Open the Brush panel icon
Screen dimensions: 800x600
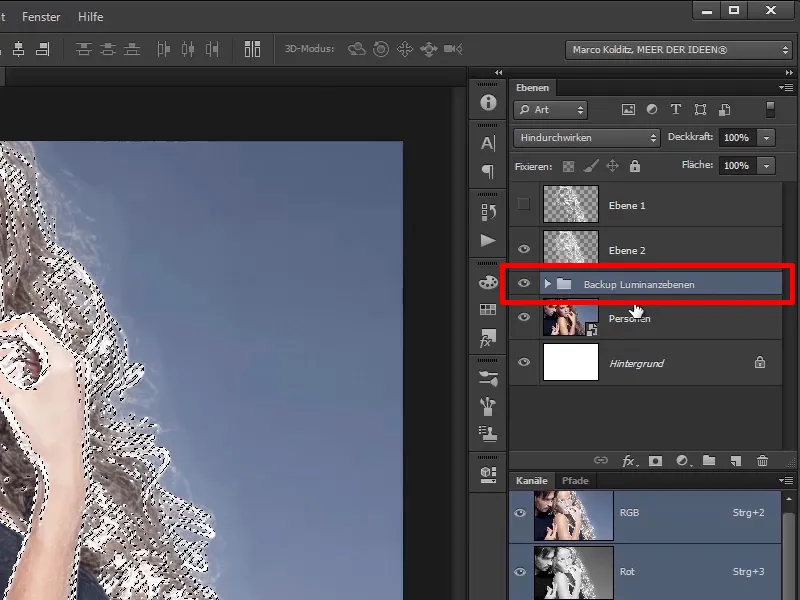488,406
